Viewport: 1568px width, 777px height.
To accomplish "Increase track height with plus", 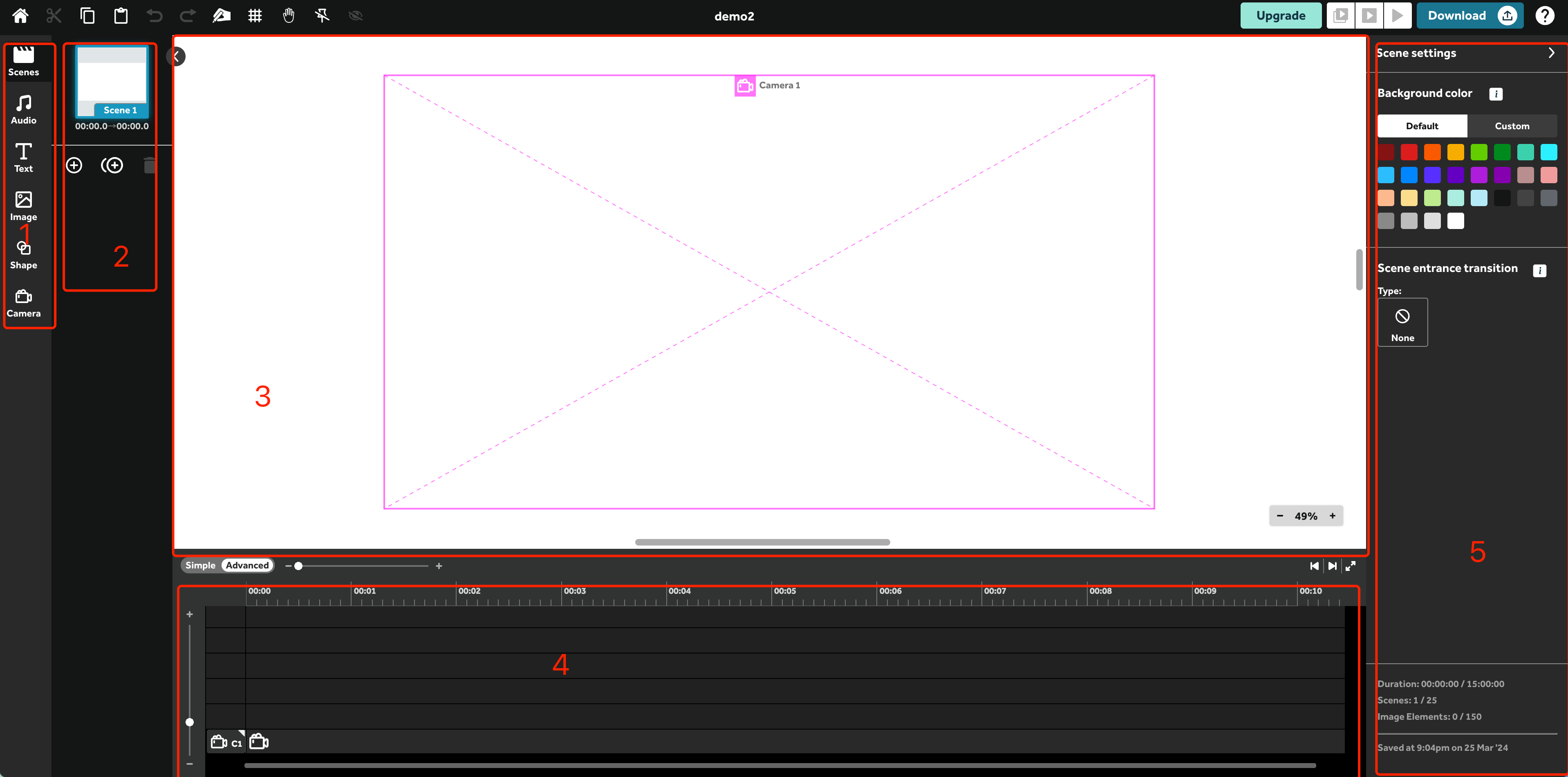I will point(189,614).
